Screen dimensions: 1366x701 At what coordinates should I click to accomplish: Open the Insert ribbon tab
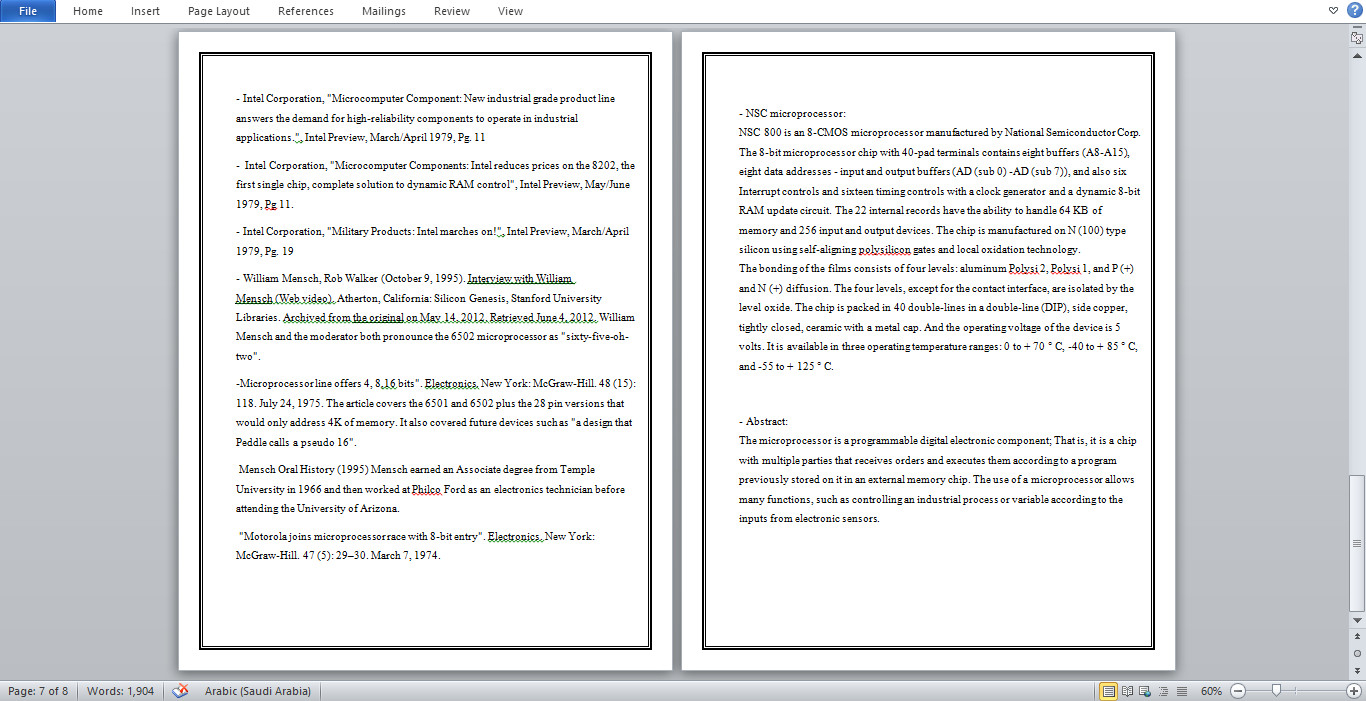(145, 11)
